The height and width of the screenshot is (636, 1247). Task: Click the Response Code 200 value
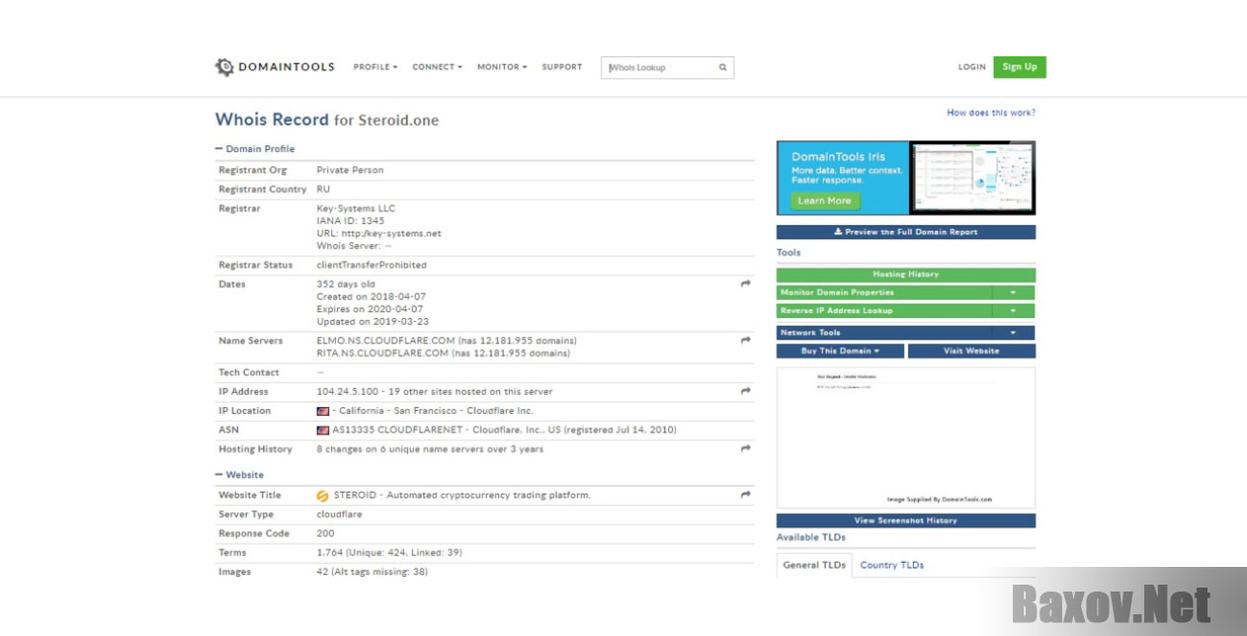coord(325,533)
